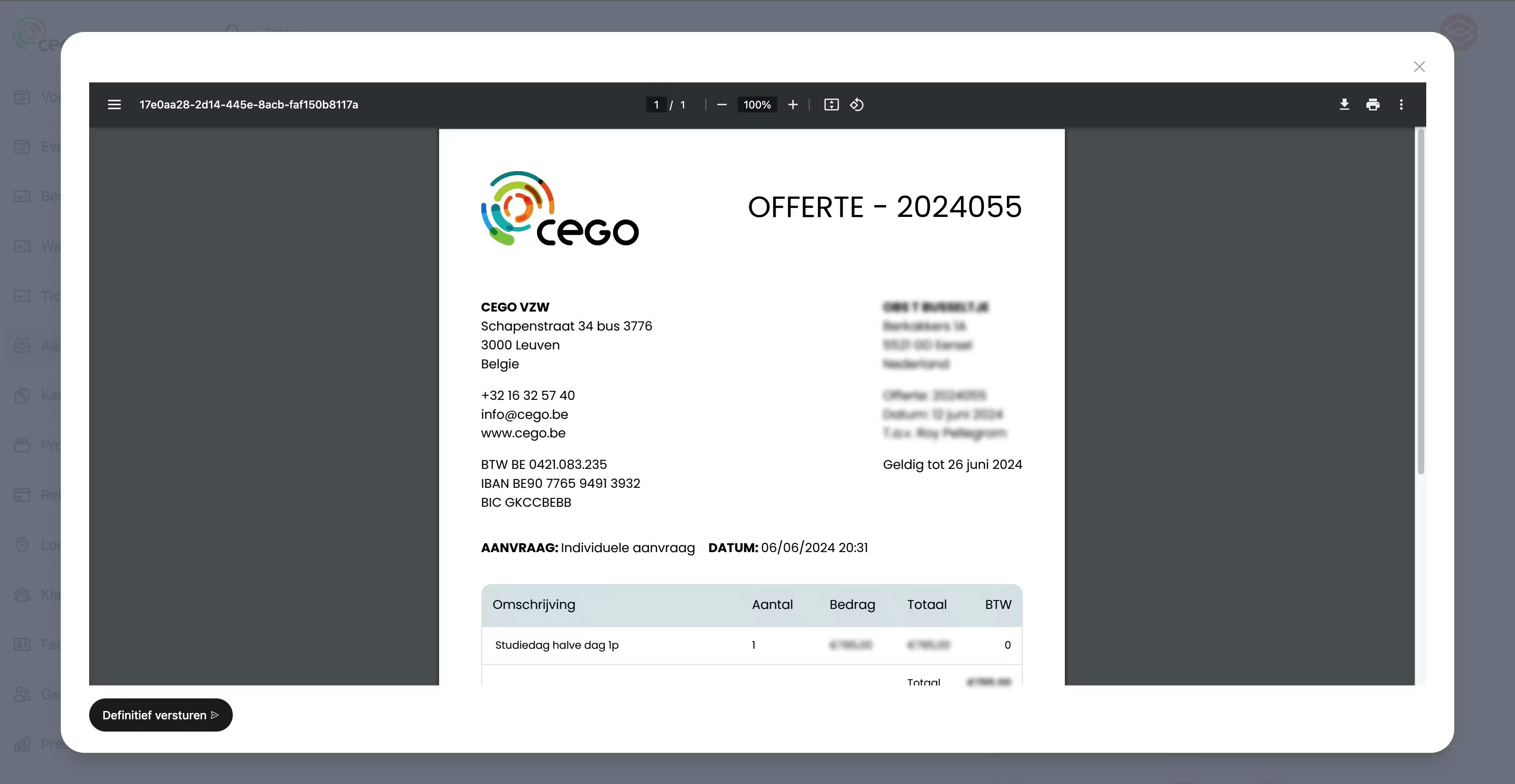Click the page number input field
The height and width of the screenshot is (784, 1515).
(656, 105)
